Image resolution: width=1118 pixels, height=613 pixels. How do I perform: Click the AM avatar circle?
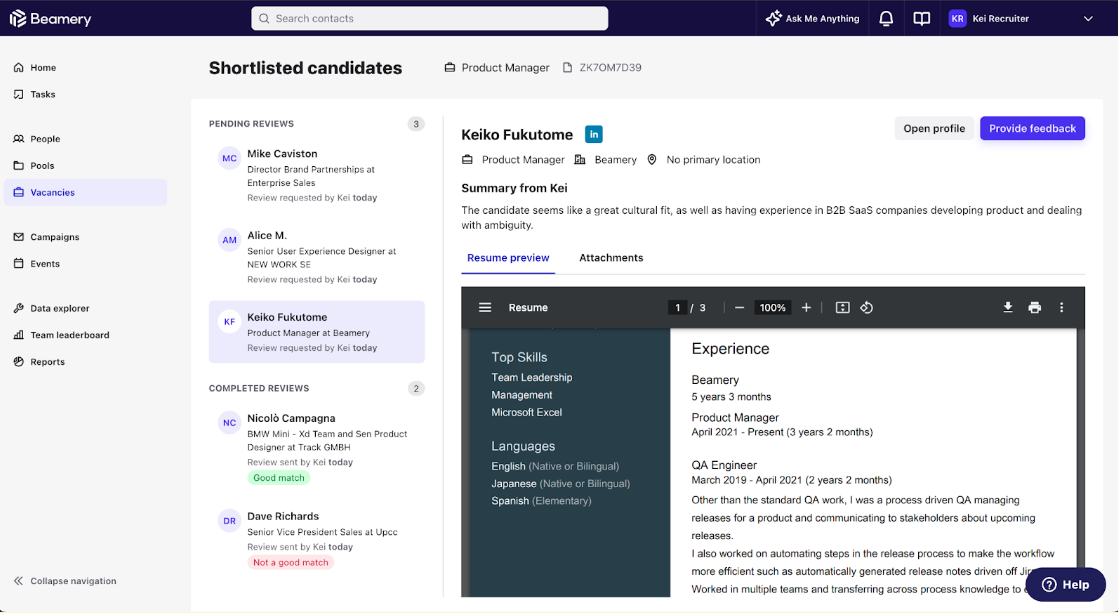click(229, 240)
